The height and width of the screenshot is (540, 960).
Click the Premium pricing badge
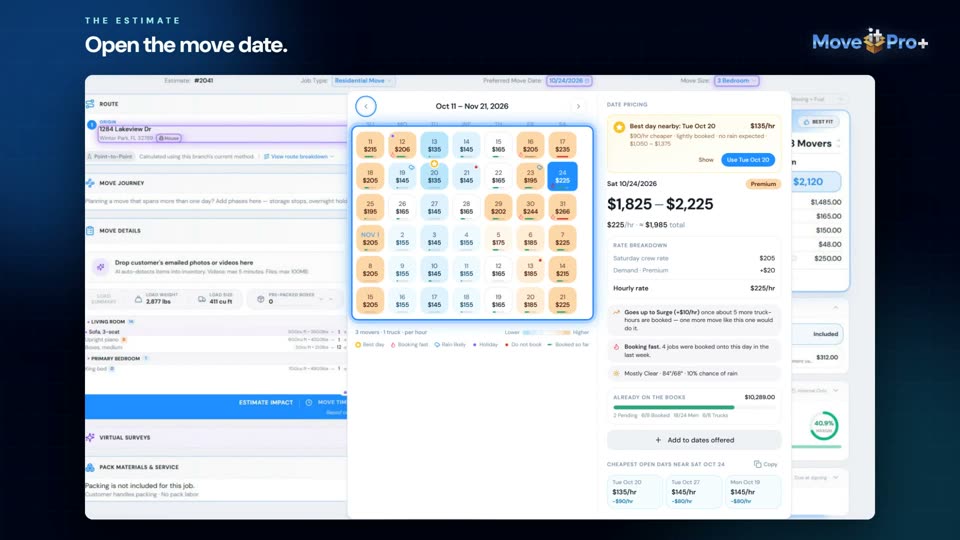(763, 184)
